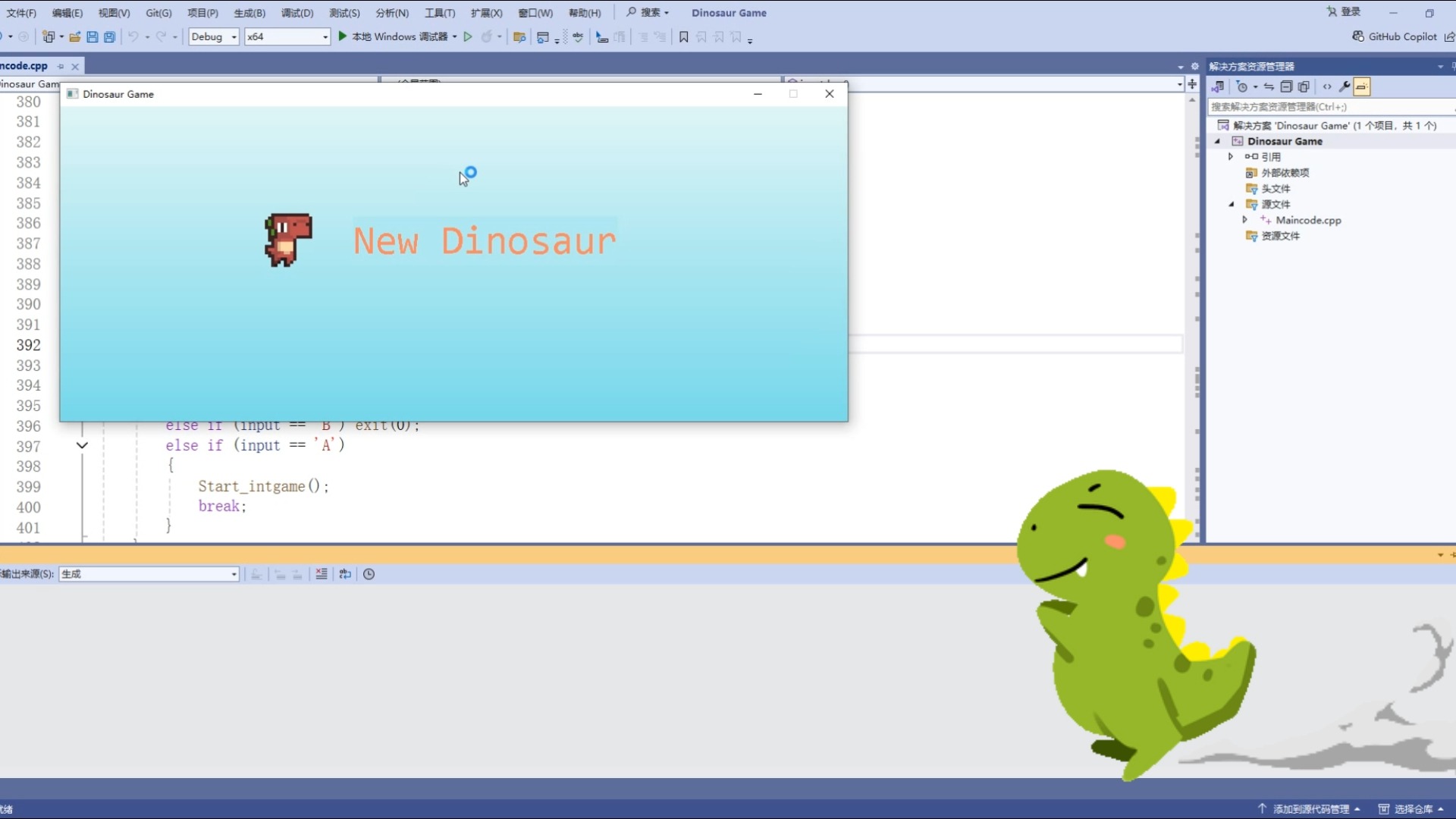Image resolution: width=1456 pixels, height=819 pixels.
Task: Open the Git(G) menu
Action: click(x=158, y=13)
